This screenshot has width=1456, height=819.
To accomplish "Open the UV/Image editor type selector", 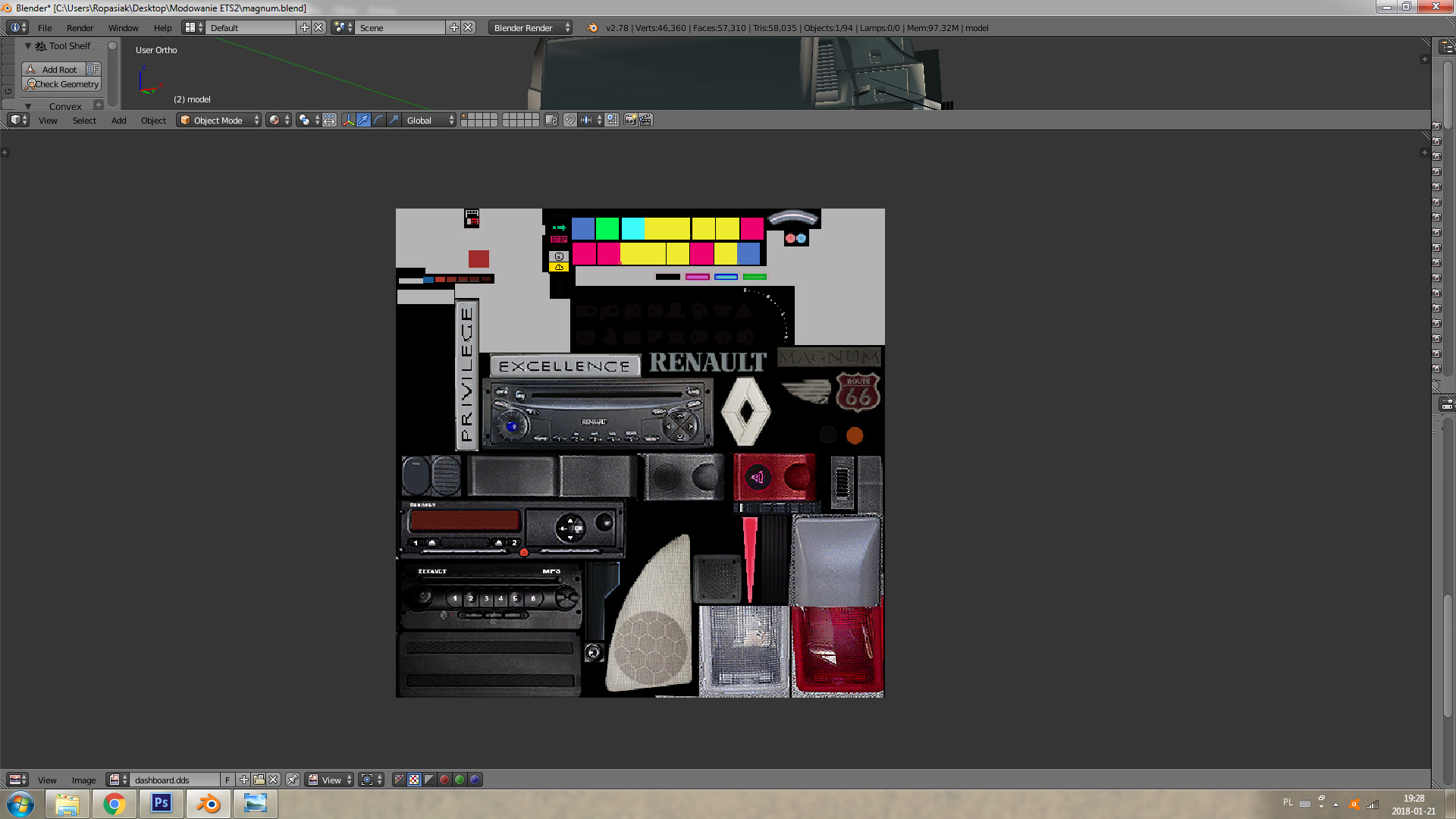I will coord(18,780).
